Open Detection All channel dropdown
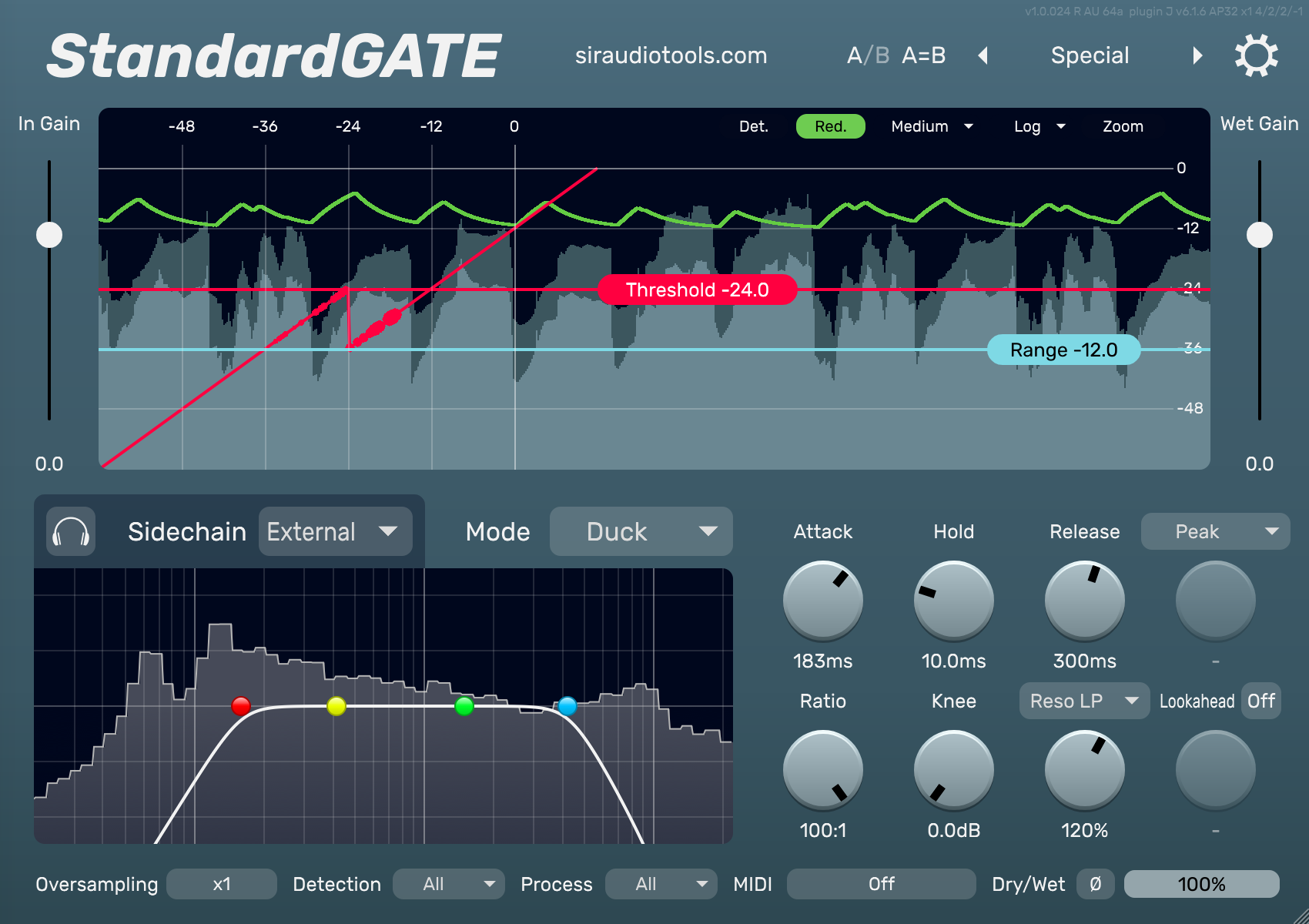 [448, 884]
